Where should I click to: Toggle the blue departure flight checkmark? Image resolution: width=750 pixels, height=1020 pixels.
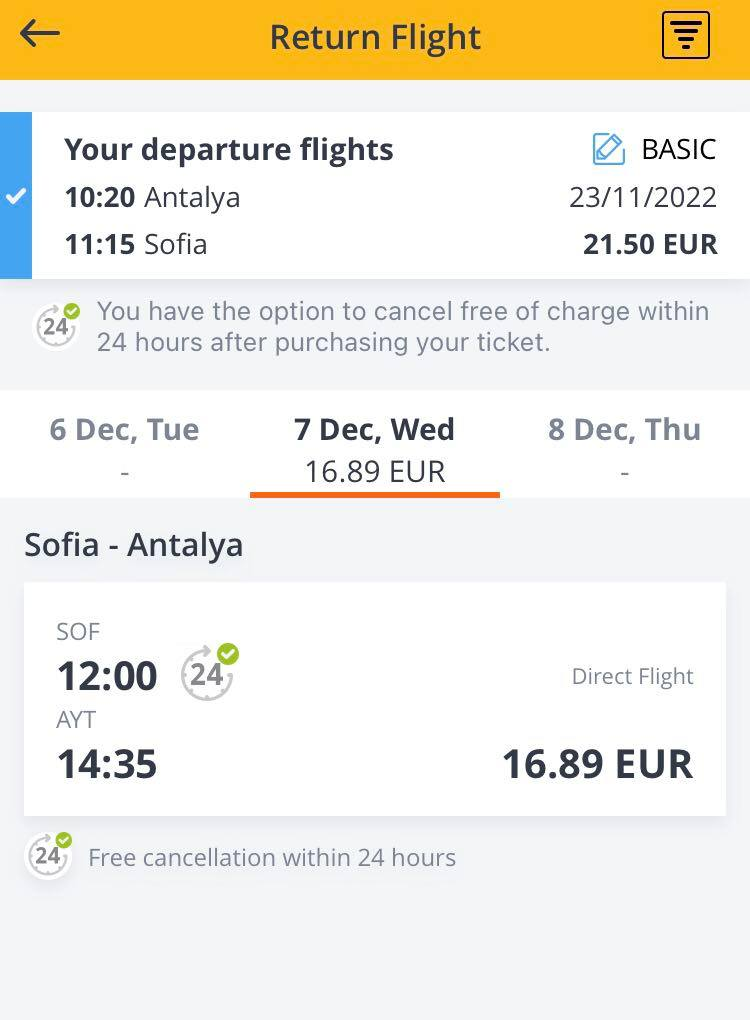(x=16, y=196)
